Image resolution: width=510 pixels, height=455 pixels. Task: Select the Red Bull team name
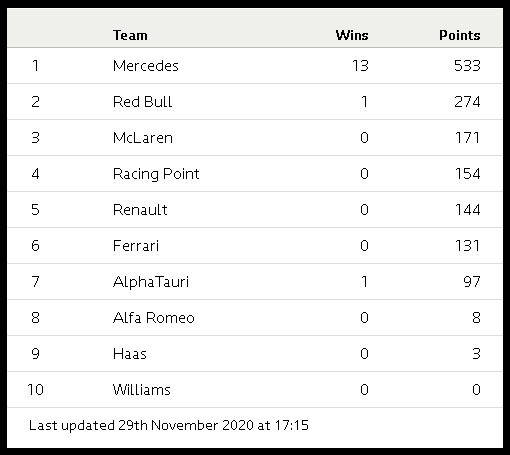143,102
